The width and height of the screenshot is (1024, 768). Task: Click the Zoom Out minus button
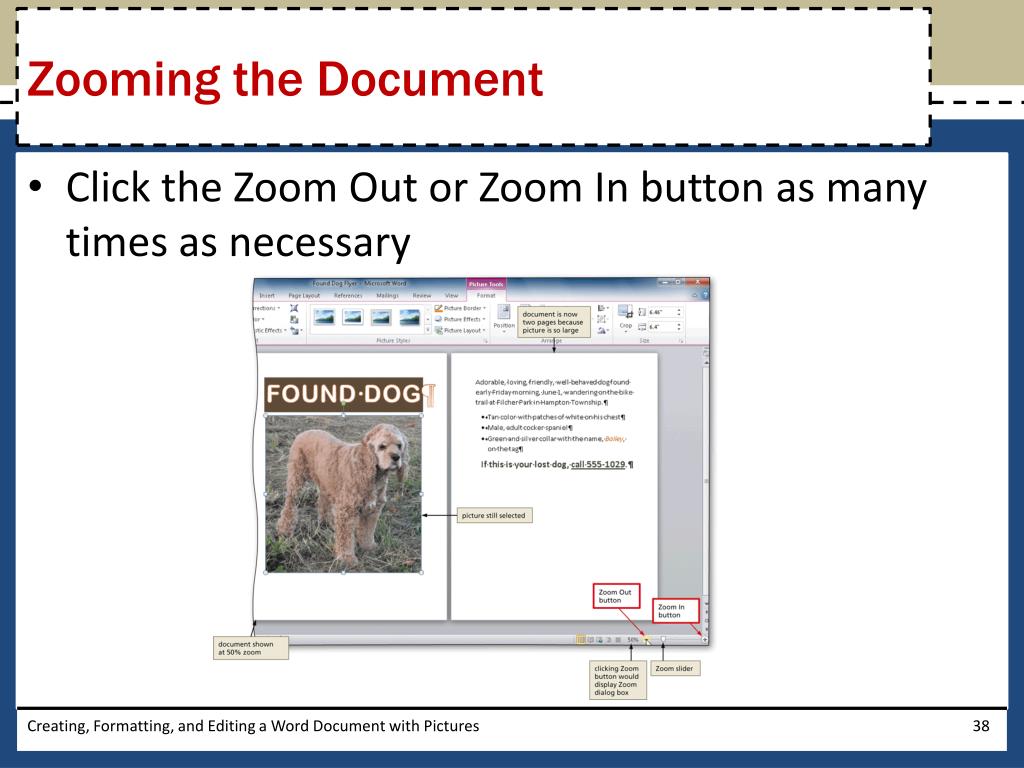point(647,639)
